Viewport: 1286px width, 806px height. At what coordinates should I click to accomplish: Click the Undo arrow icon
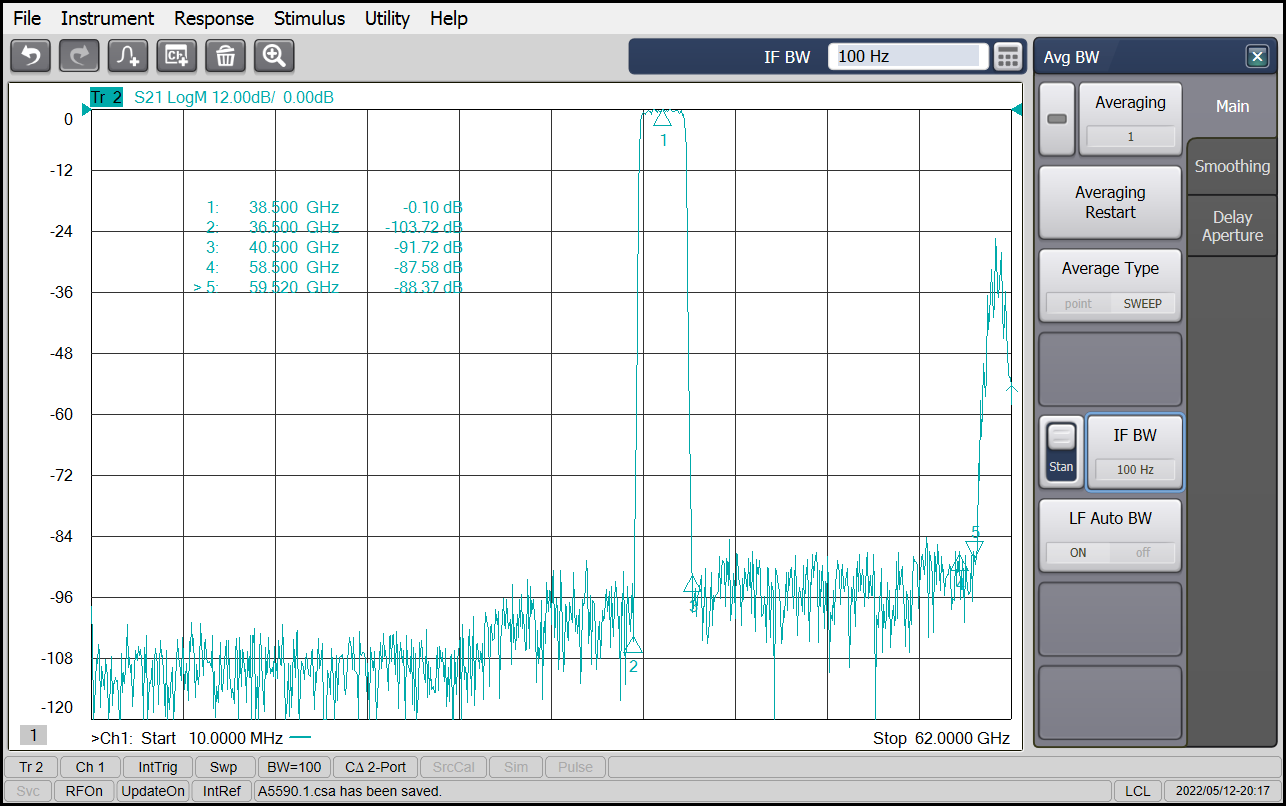(x=30, y=56)
